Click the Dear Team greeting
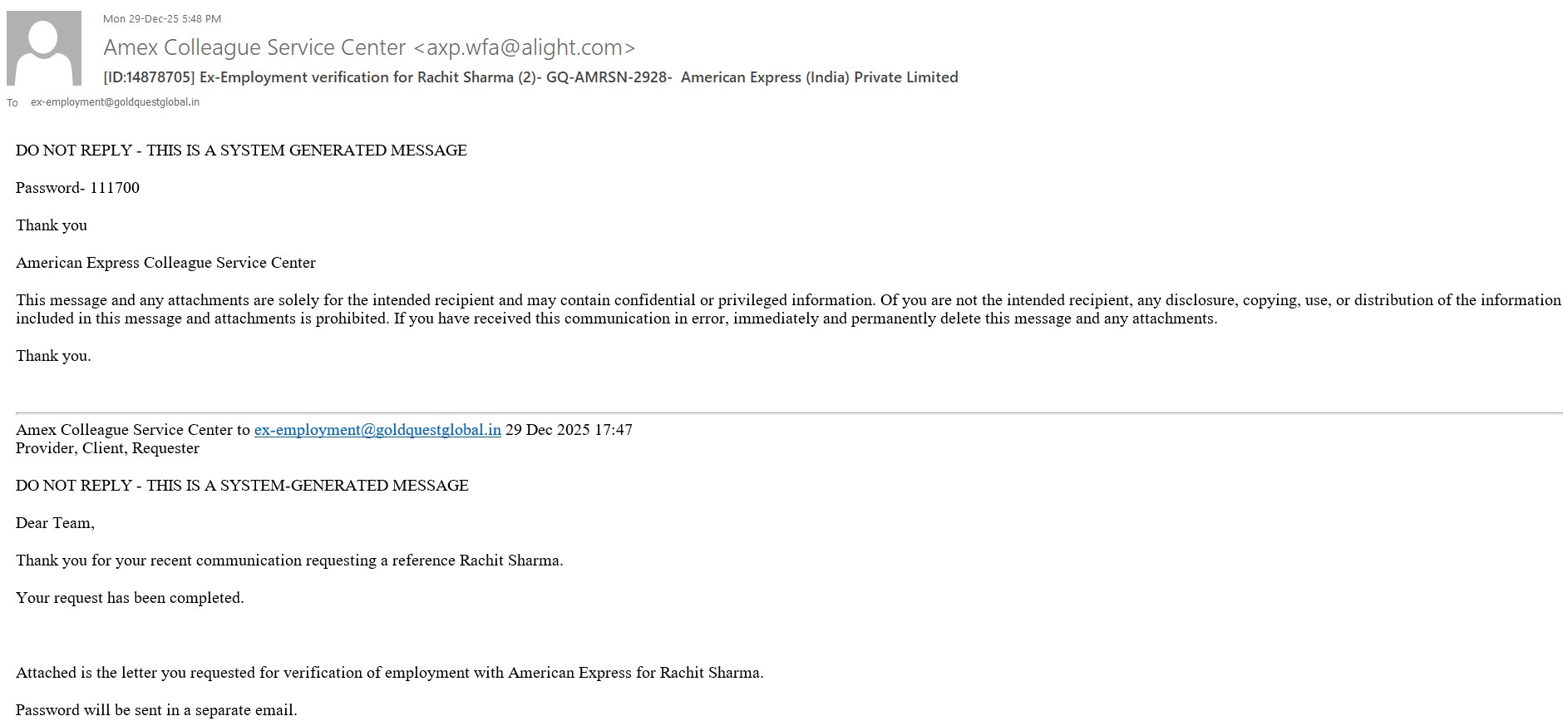This screenshot has width=1568, height=726. [x=55, y=523]
